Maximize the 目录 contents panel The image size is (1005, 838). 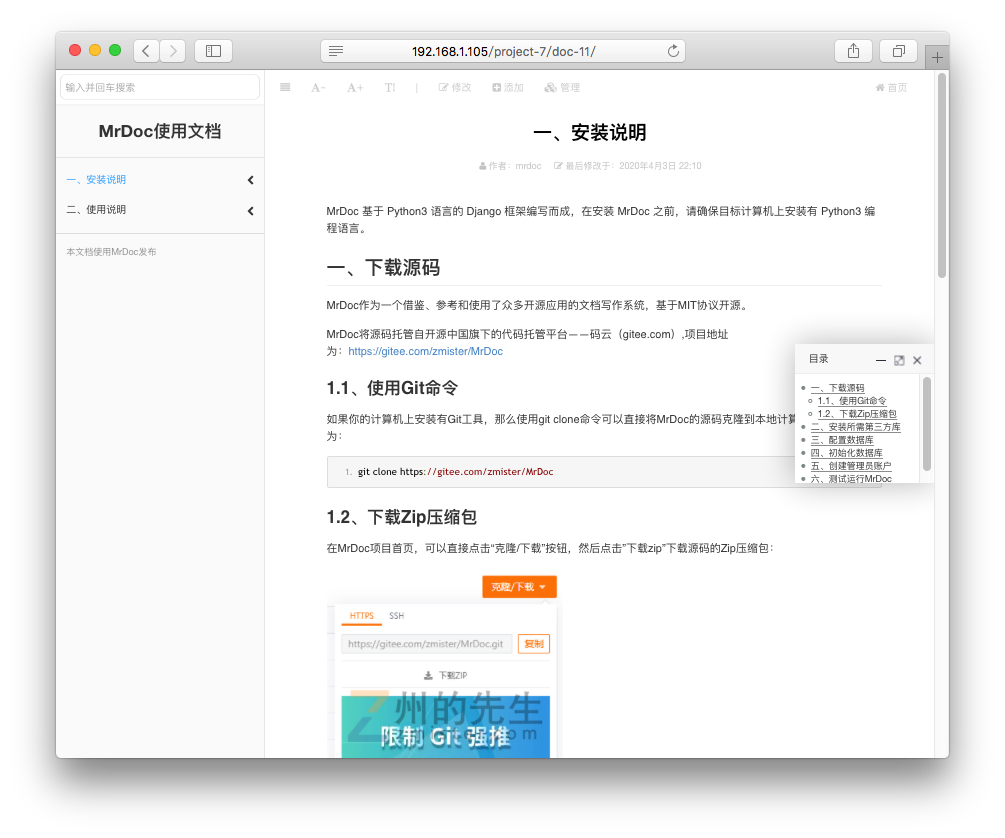click(x=899, y=360)
